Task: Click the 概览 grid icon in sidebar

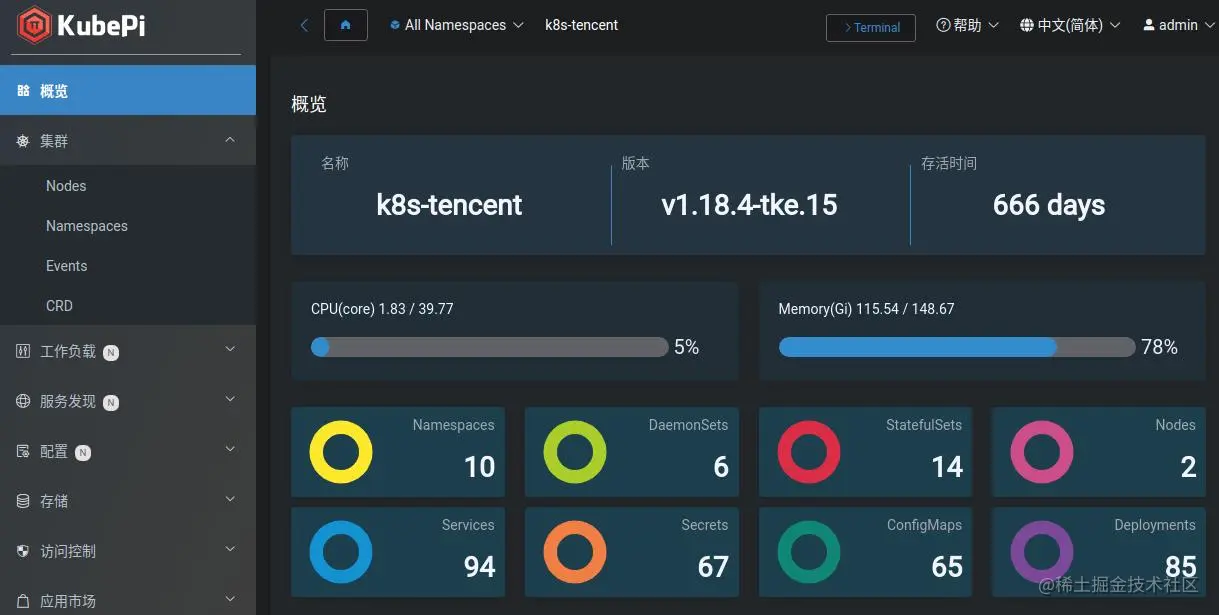Action: (x=23, y=91)
